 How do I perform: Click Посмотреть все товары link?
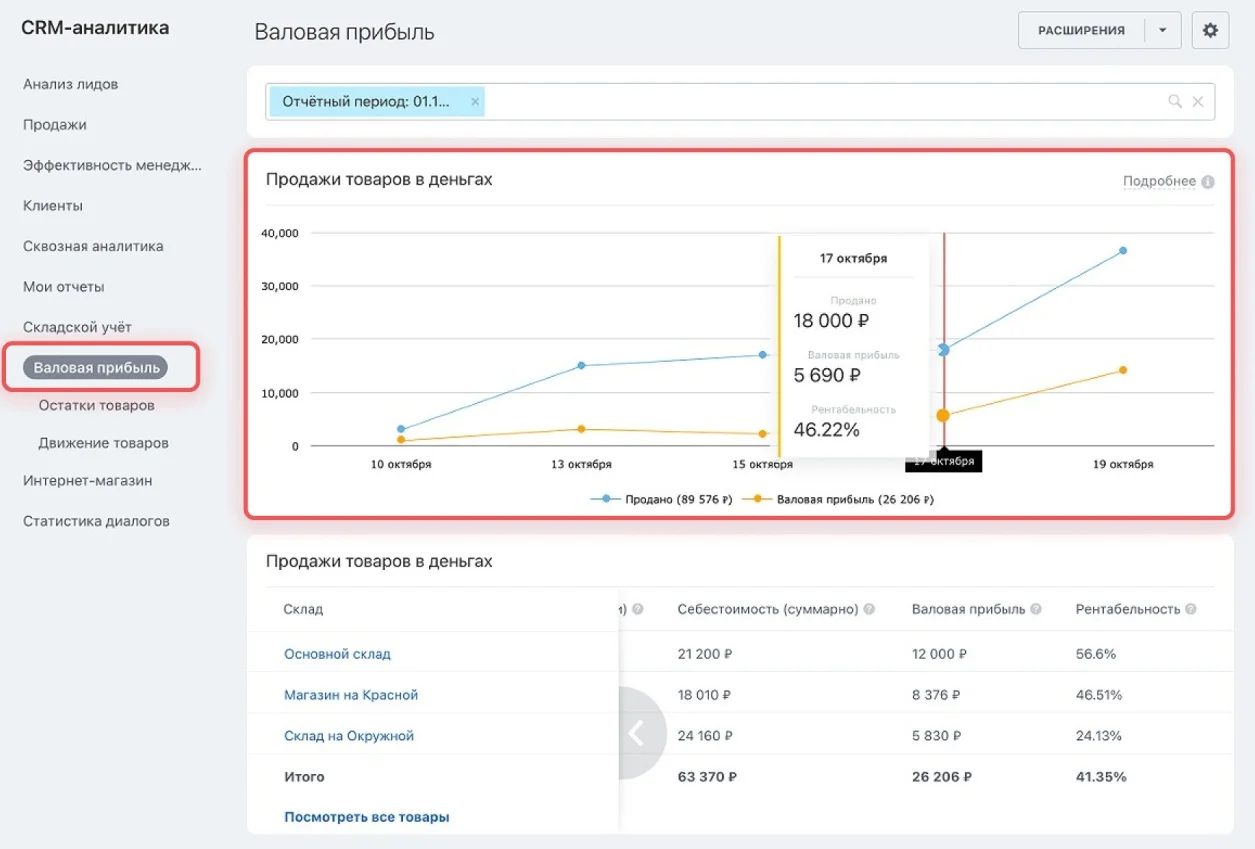(x=366, y=817)
